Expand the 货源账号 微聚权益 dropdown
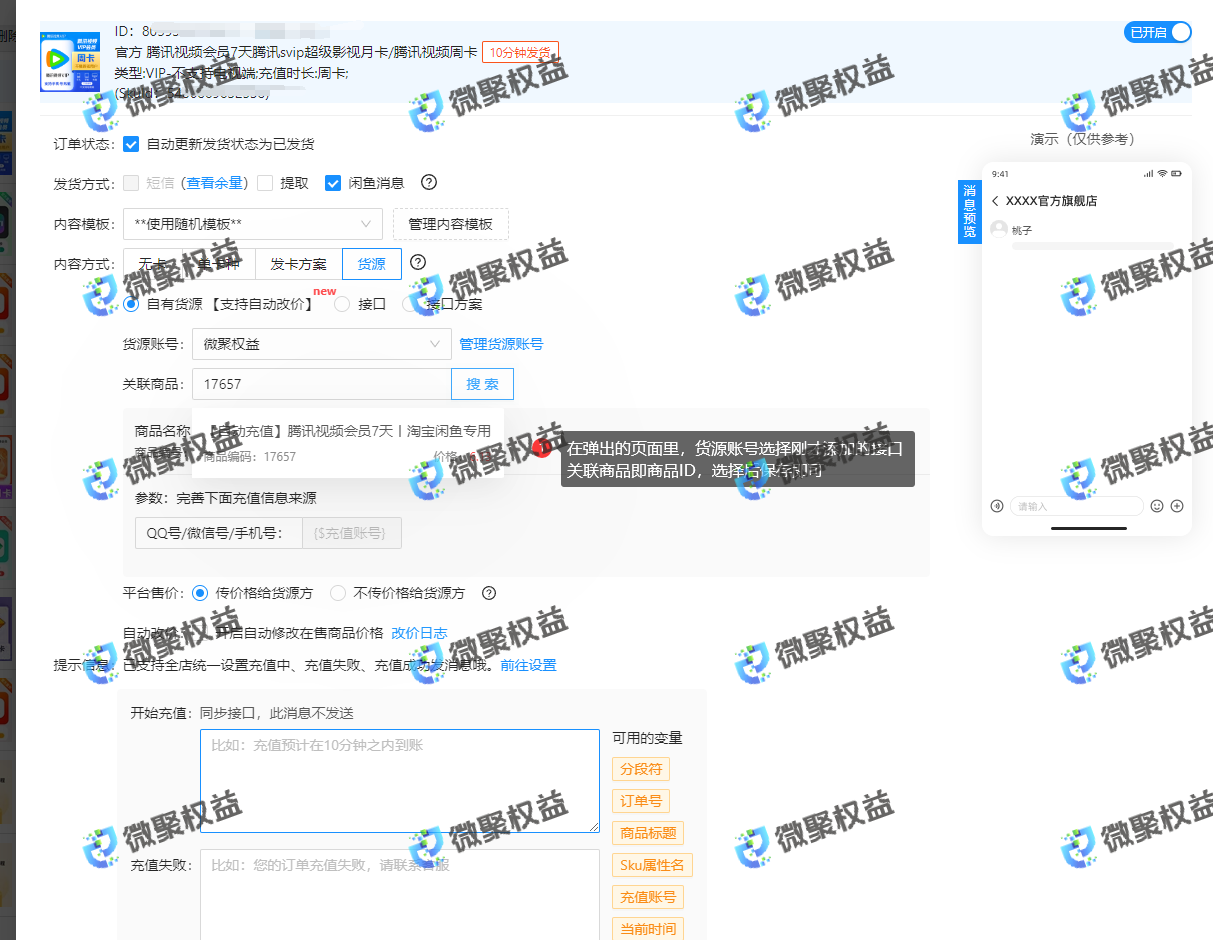Image resolution: width=1213 pixels, height=940 pixels. [321, 344]
